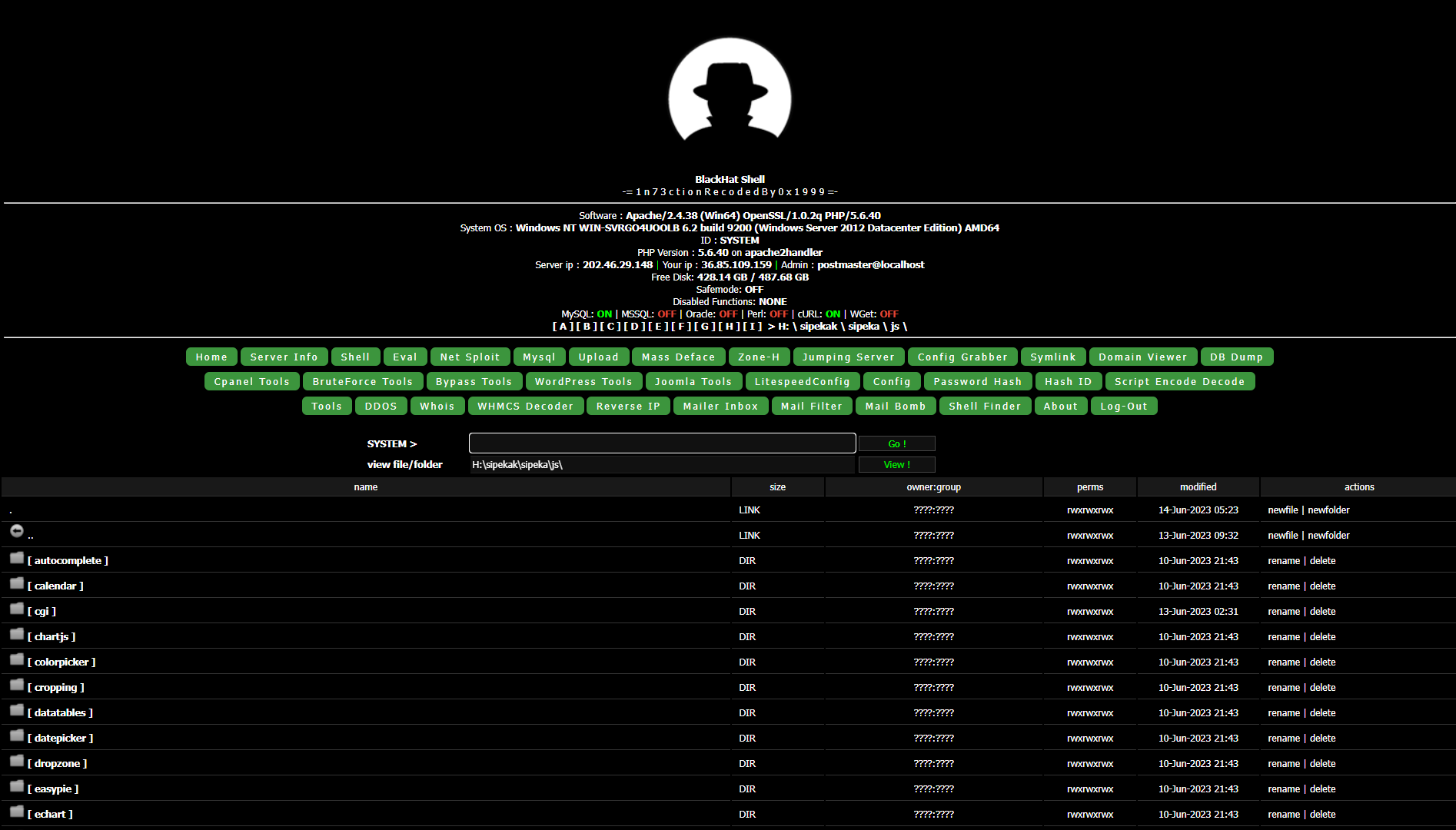Open Mailer Inbox
The height and width of the screenshot is (830, 1456).
coord(721,406)
